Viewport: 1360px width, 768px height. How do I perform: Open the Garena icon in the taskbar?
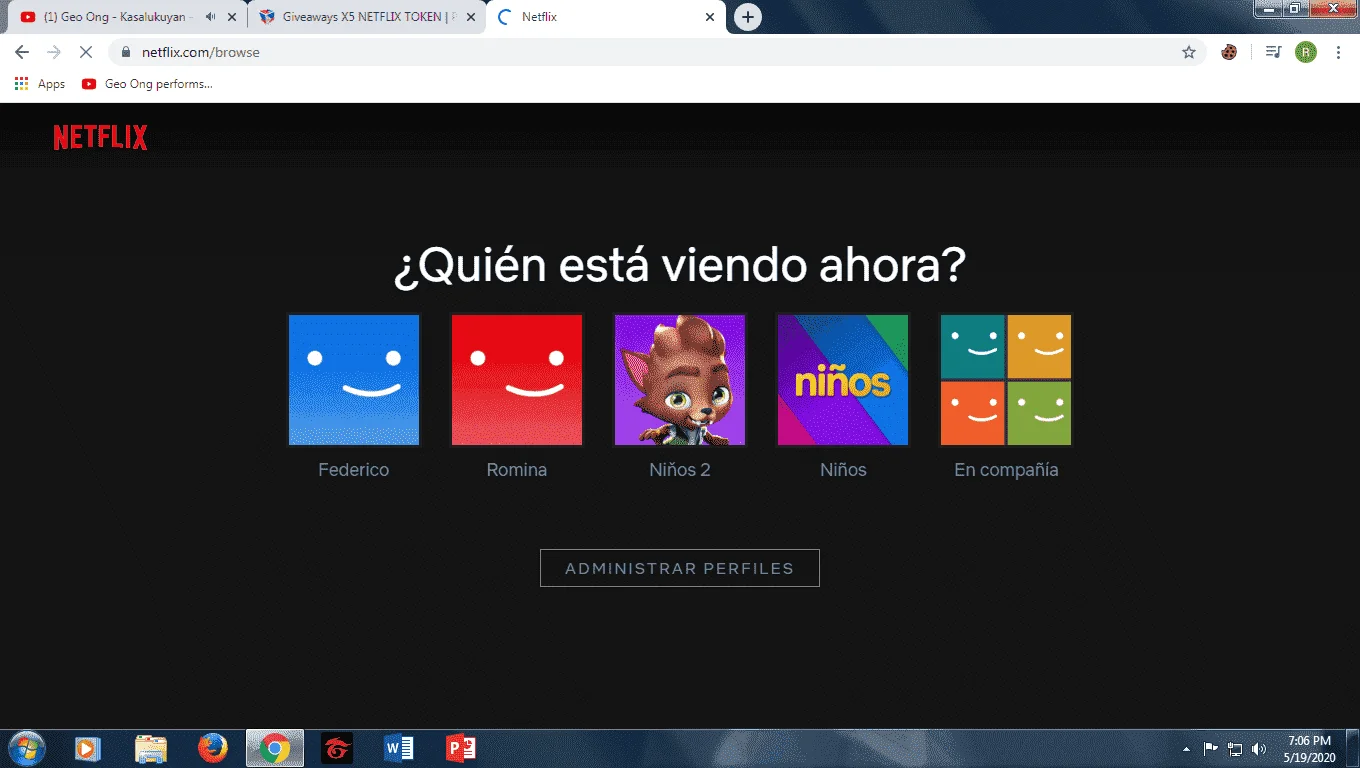[337, 748]
